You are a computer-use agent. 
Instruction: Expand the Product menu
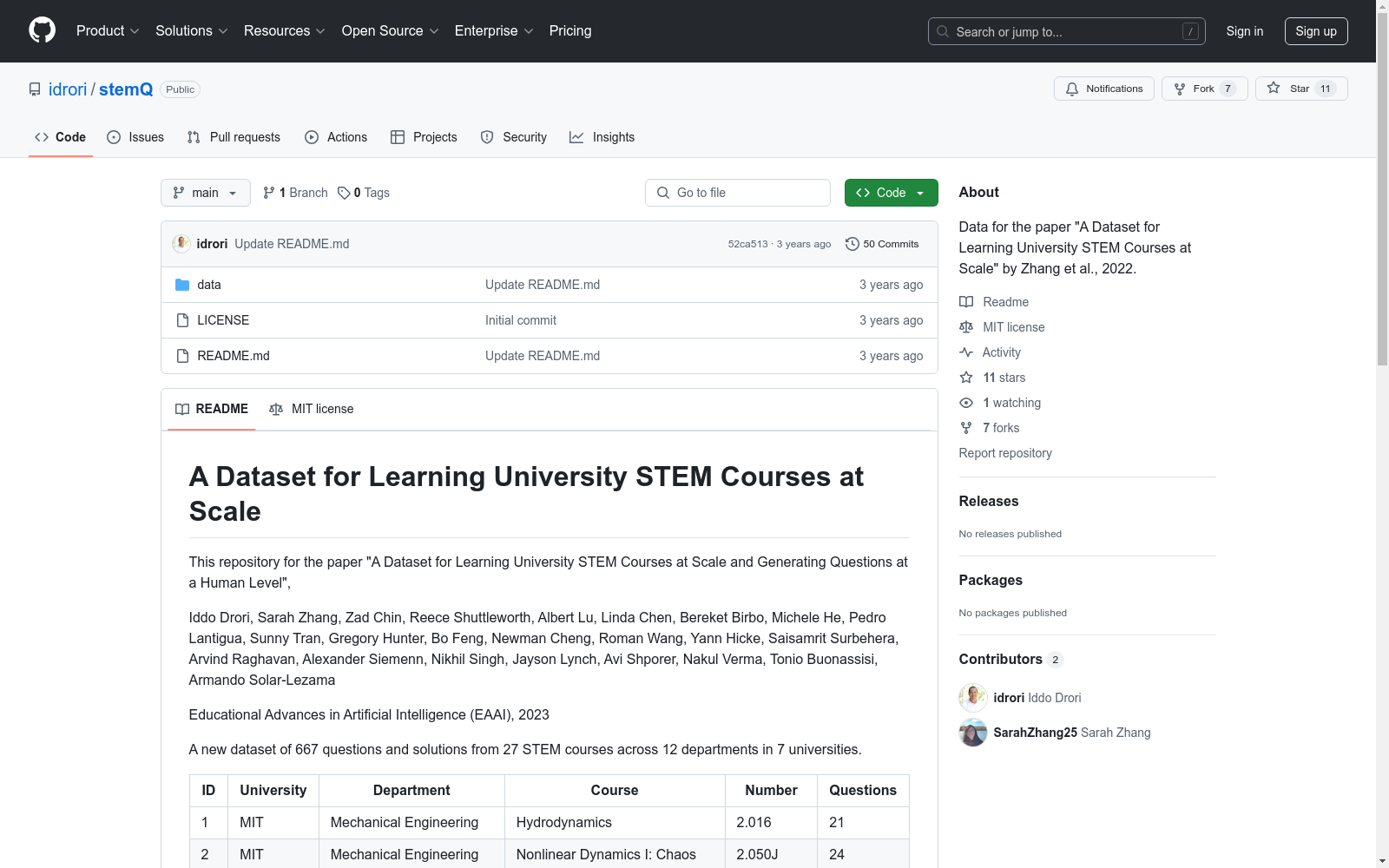point(108,30)
